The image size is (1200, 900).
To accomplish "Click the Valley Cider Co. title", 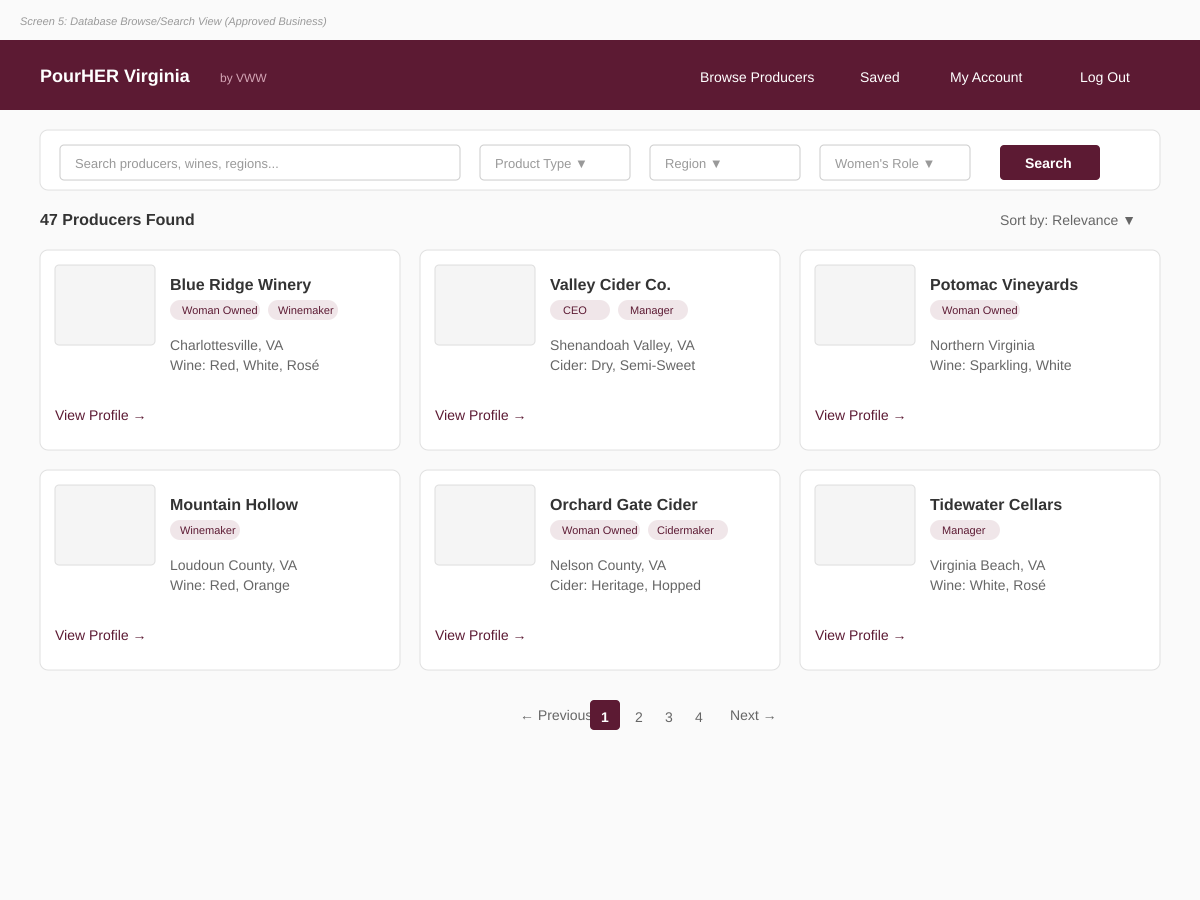I will click(610, 285).
